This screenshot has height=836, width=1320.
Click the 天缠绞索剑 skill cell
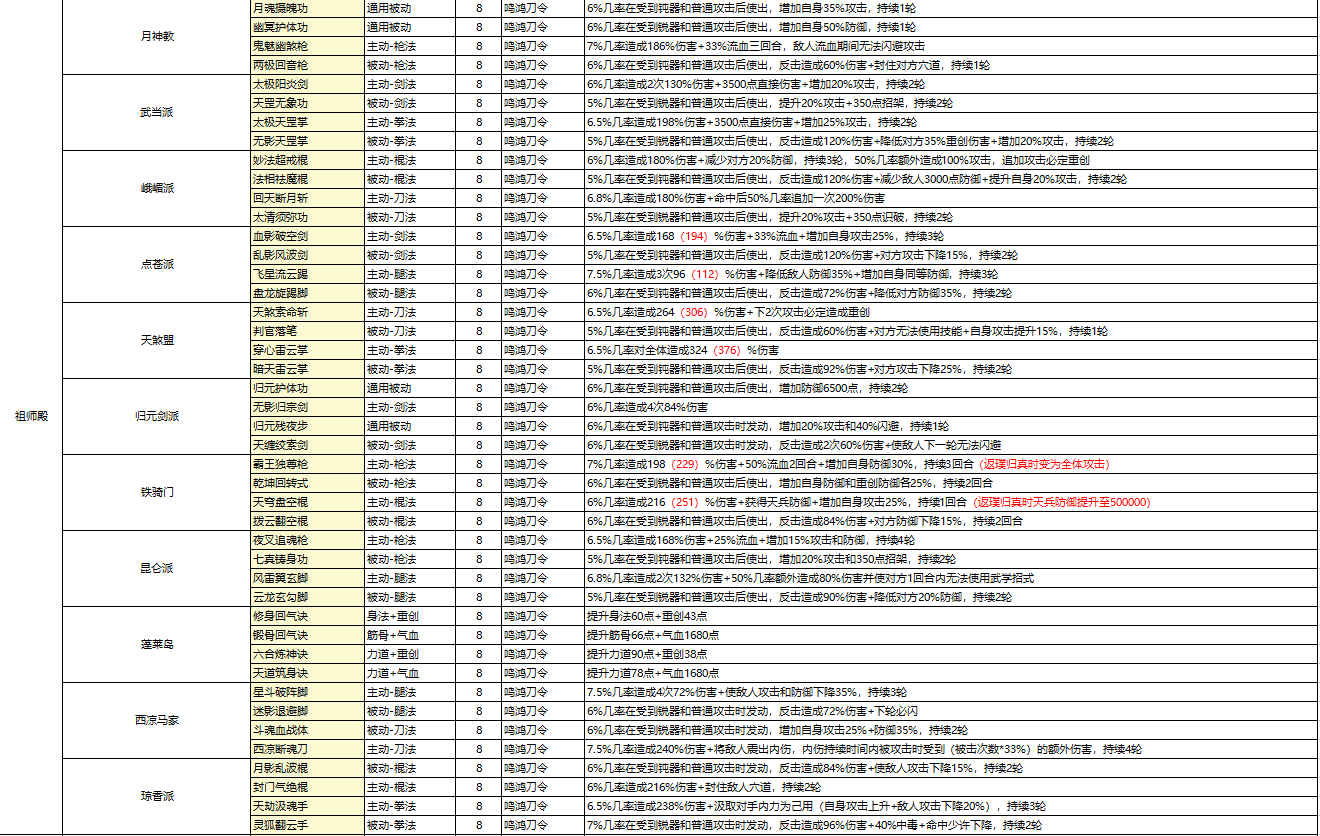[x=307, y=446]
